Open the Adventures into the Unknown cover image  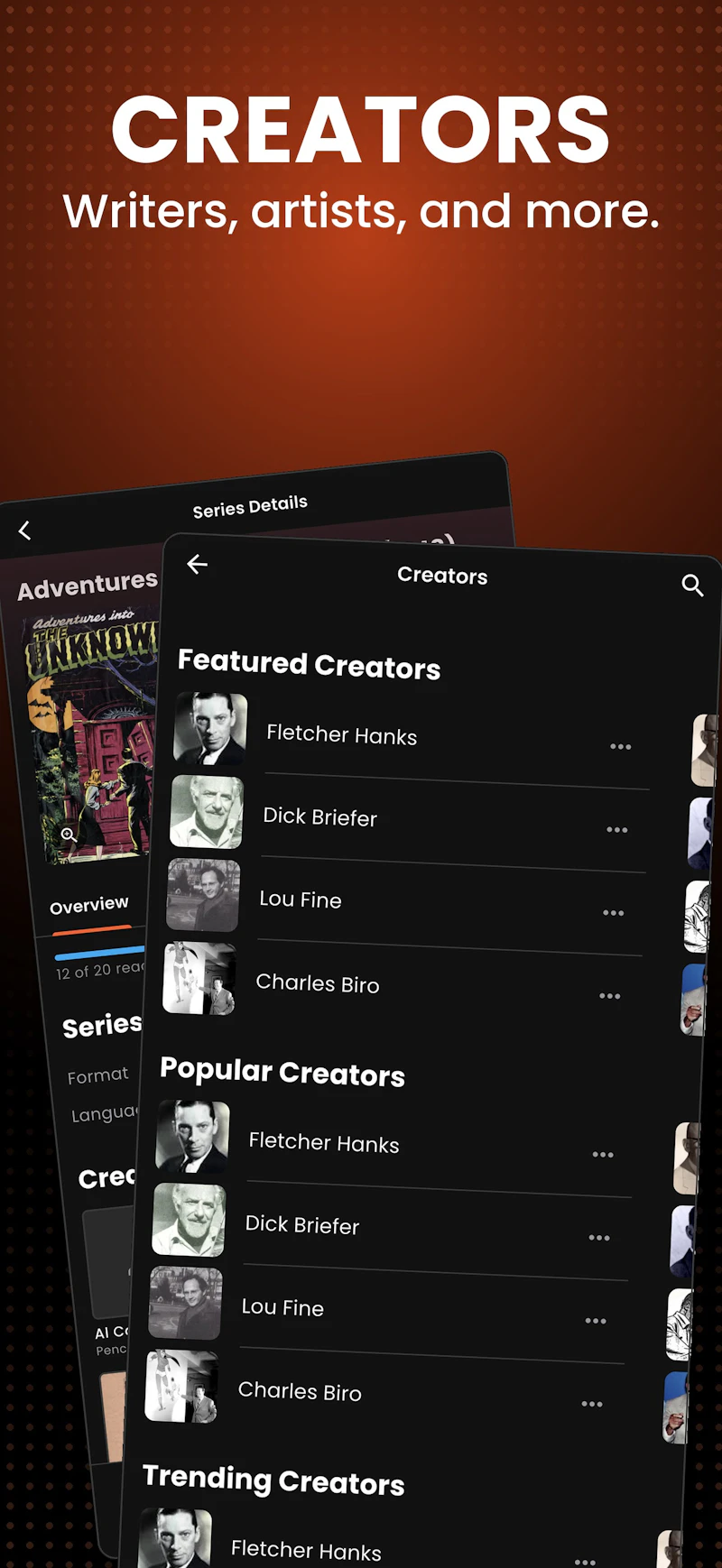(90, 736)
